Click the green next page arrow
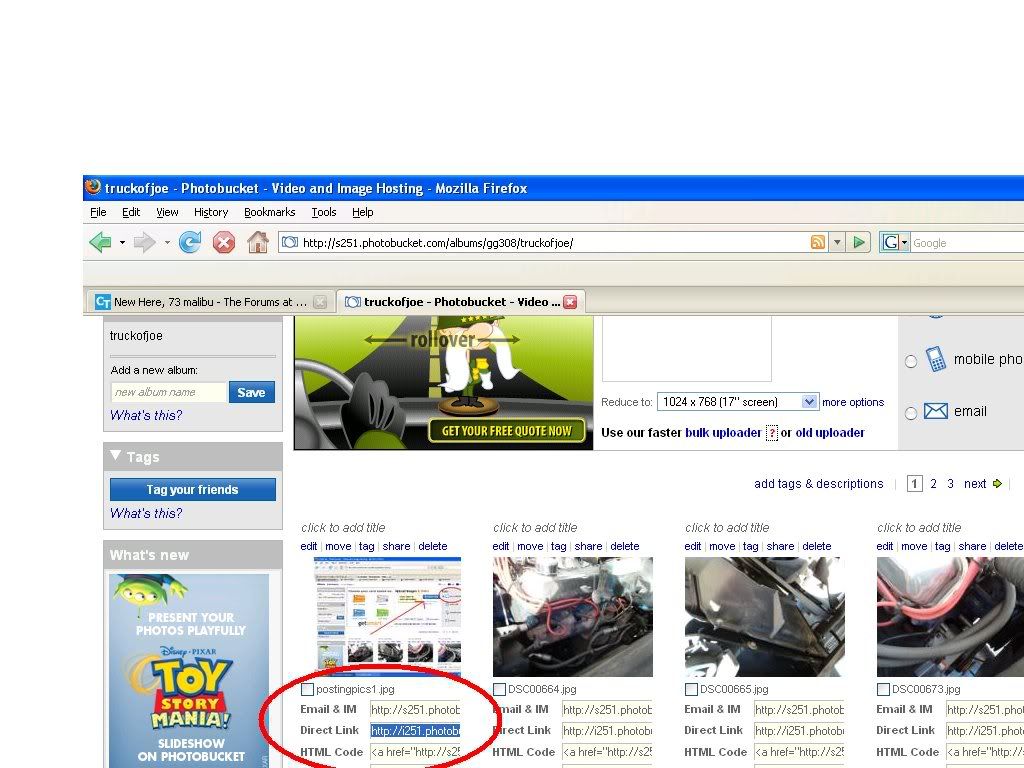1024x768 pixels. click(997, 484)
